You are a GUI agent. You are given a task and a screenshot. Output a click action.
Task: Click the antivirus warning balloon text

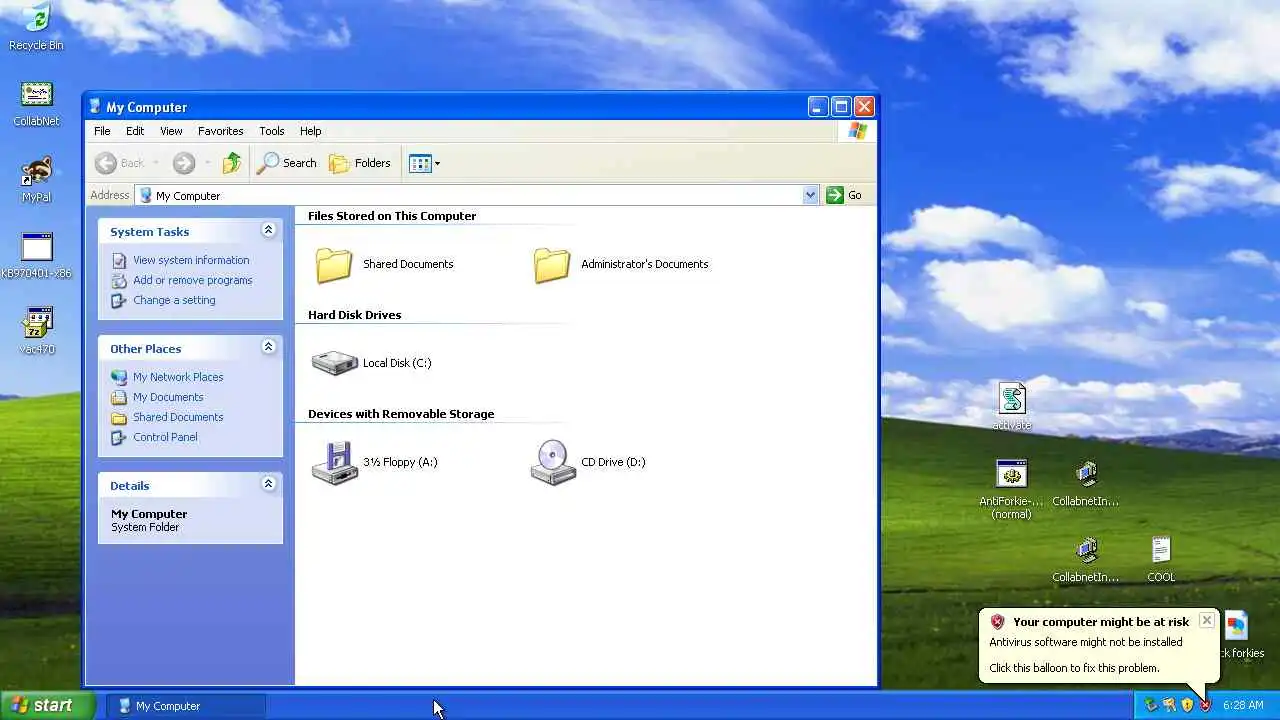pyautogui.click(x=1086, y=642)
